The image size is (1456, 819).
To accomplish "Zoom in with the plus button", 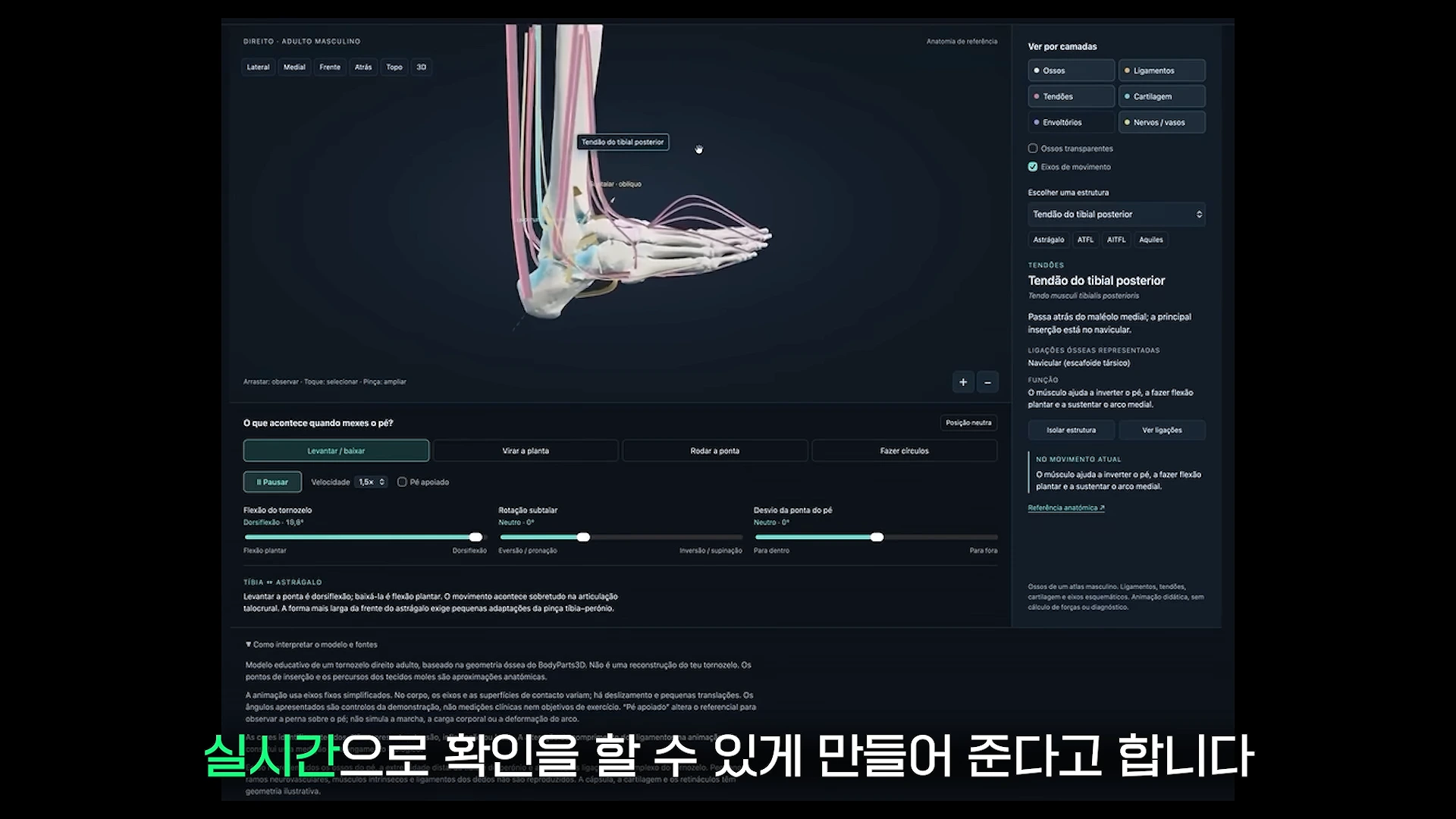I will (x=963, y=382).
